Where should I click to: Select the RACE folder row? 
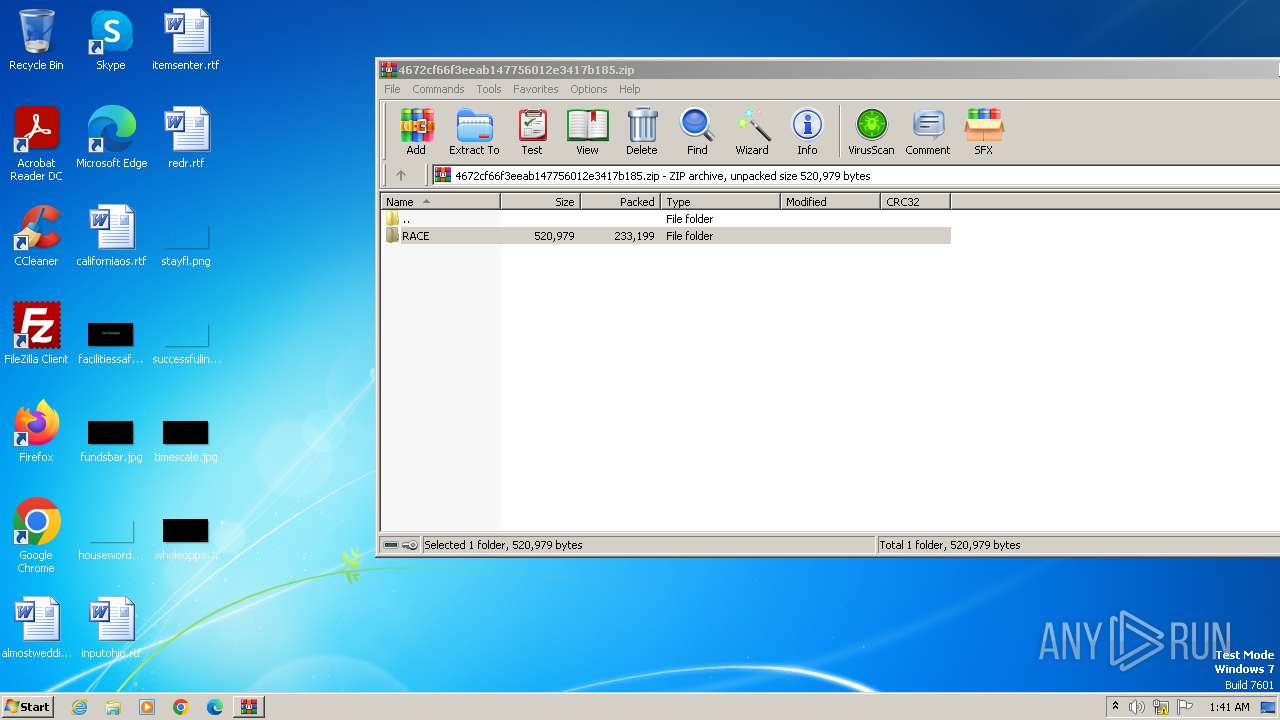click(666, 236)
